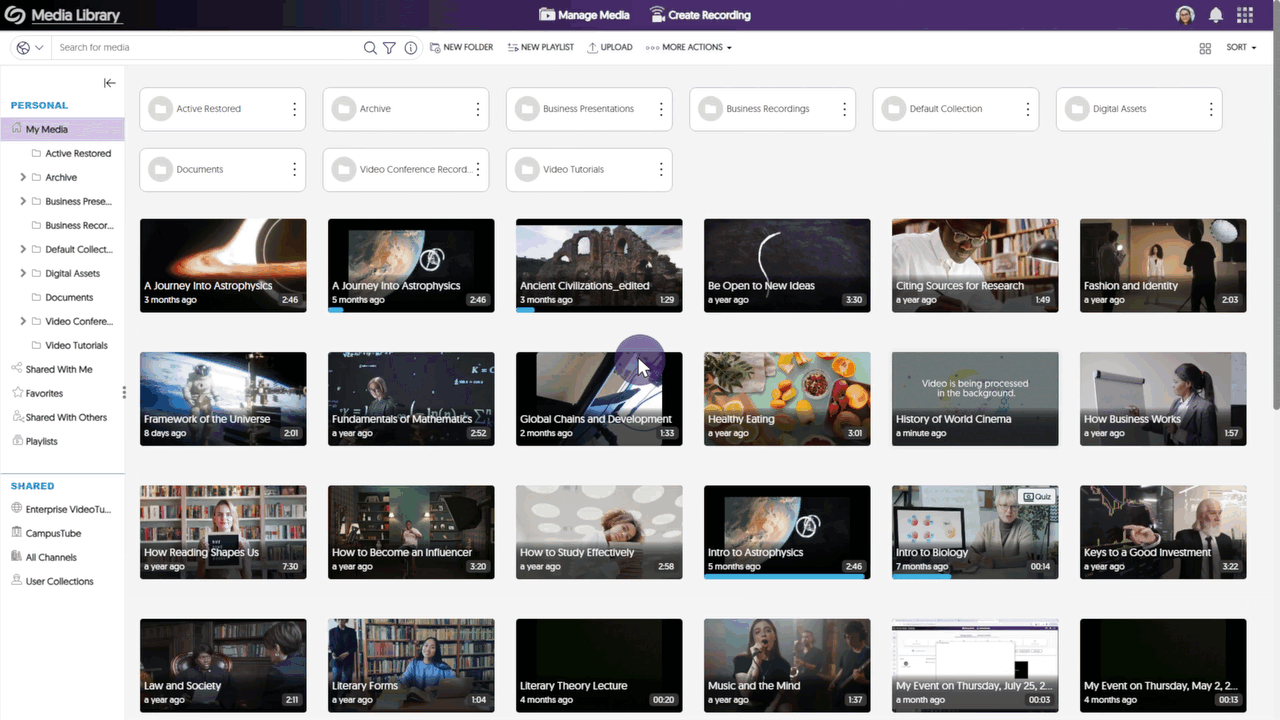Screen dimensions: 1280x720
Task: Click the user profile avatar
Action: click(1184, 15)
